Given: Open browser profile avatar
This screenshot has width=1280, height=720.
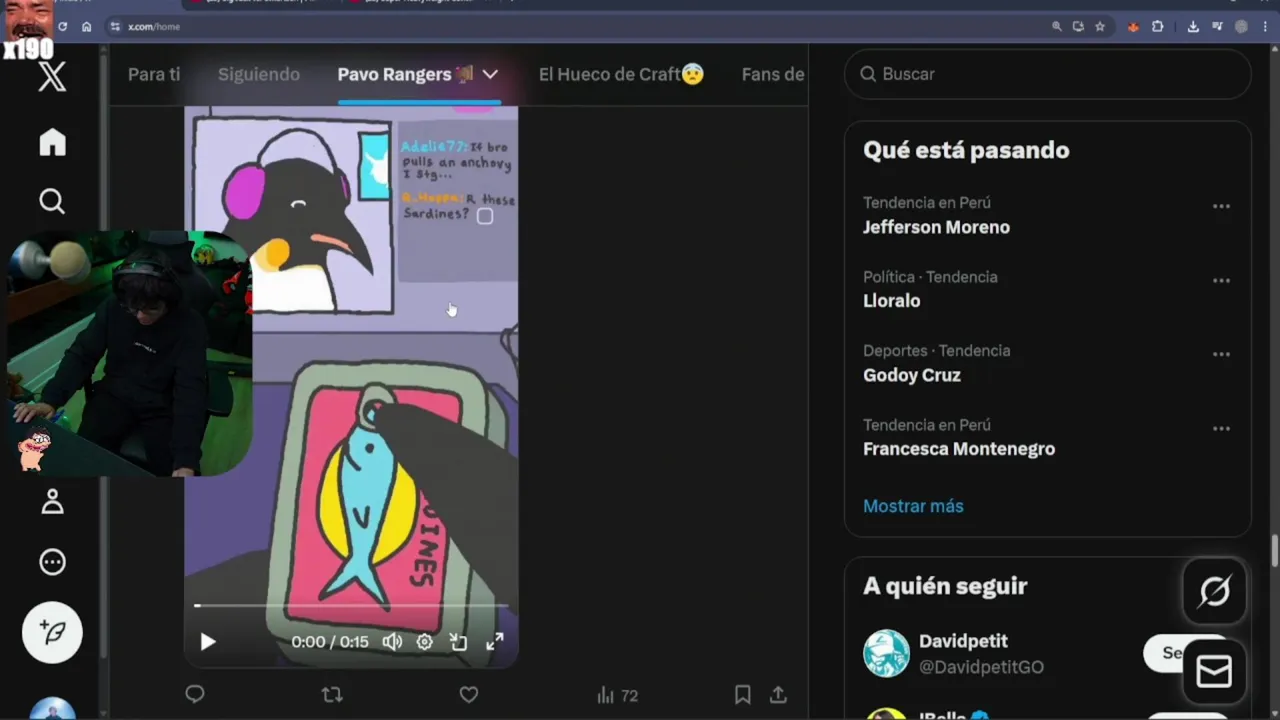Looking at the screenshot, I should point(1242,27).
